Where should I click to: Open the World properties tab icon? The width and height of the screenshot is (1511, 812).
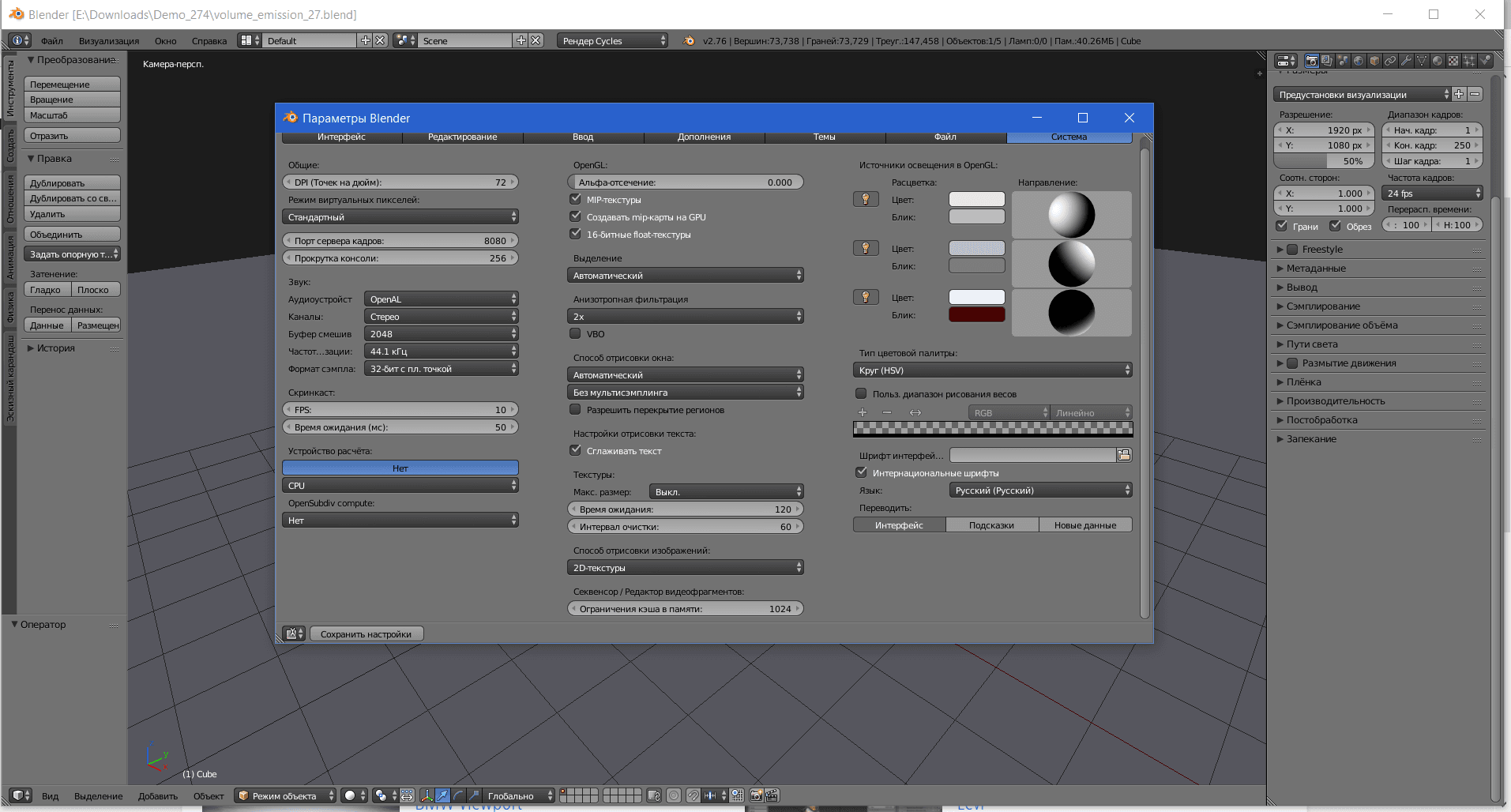(x=1359, y=61)
